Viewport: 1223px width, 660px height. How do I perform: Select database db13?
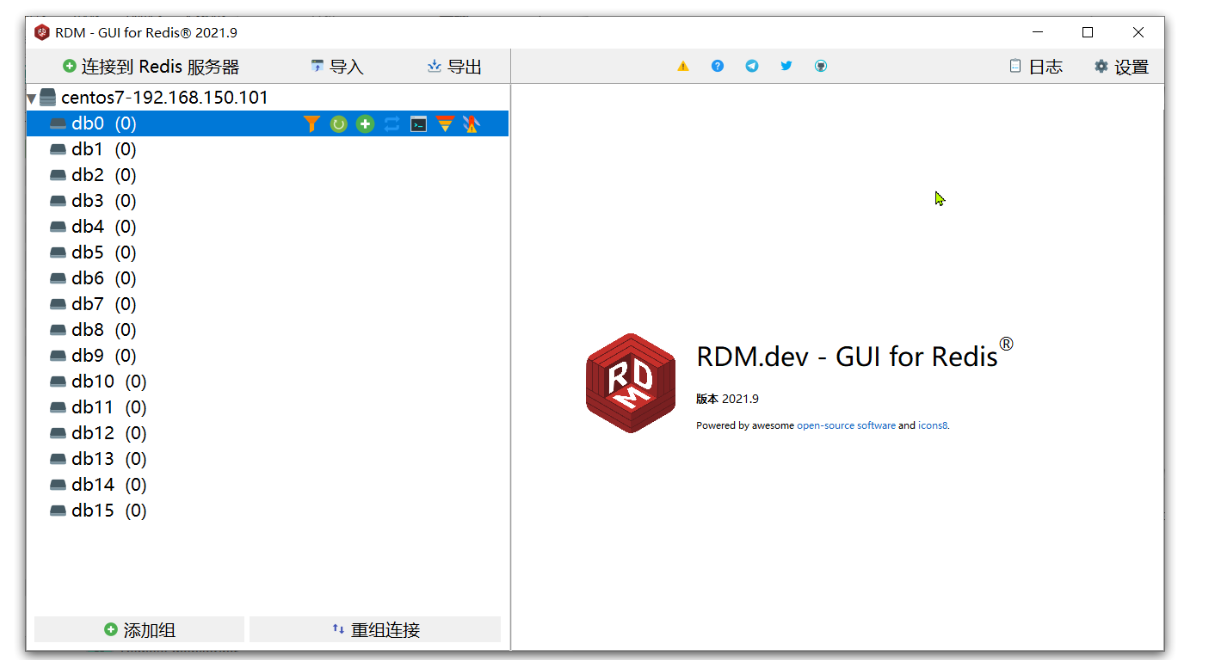[x=268, y=459]
